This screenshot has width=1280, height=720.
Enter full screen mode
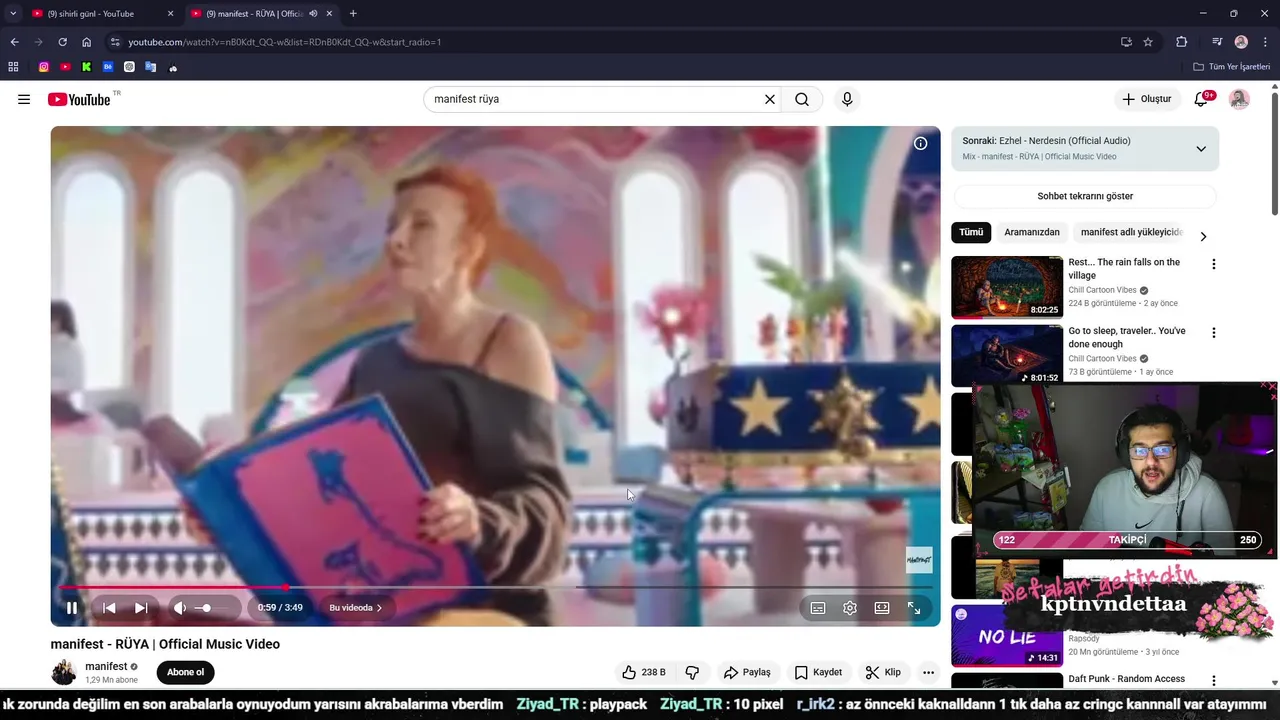[914, 608]
